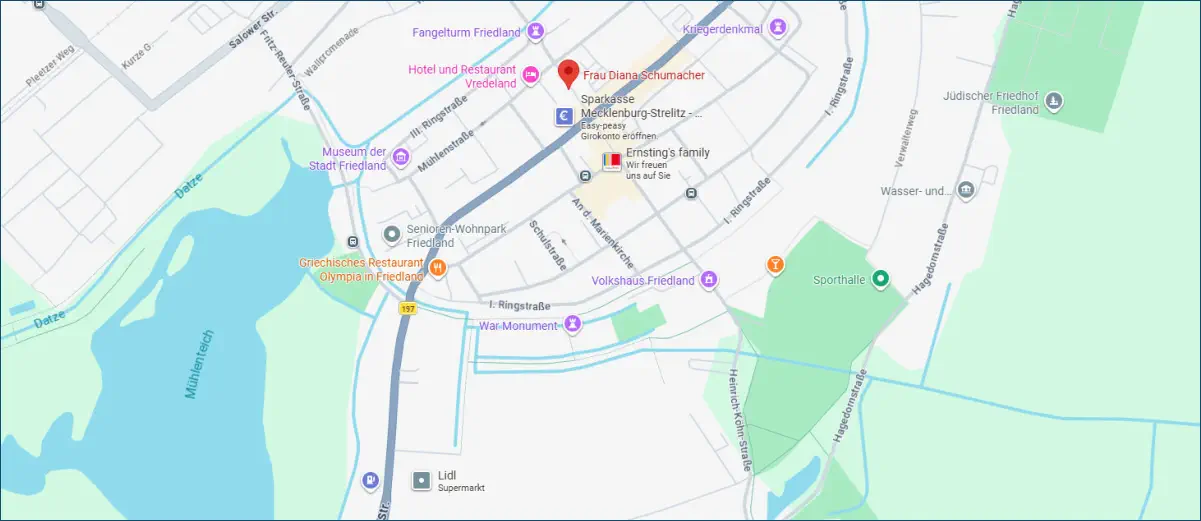The image size is (1201, 521).
Task: Click the Hotel Vredeland bed icon
Action: (x=531, y=74)
